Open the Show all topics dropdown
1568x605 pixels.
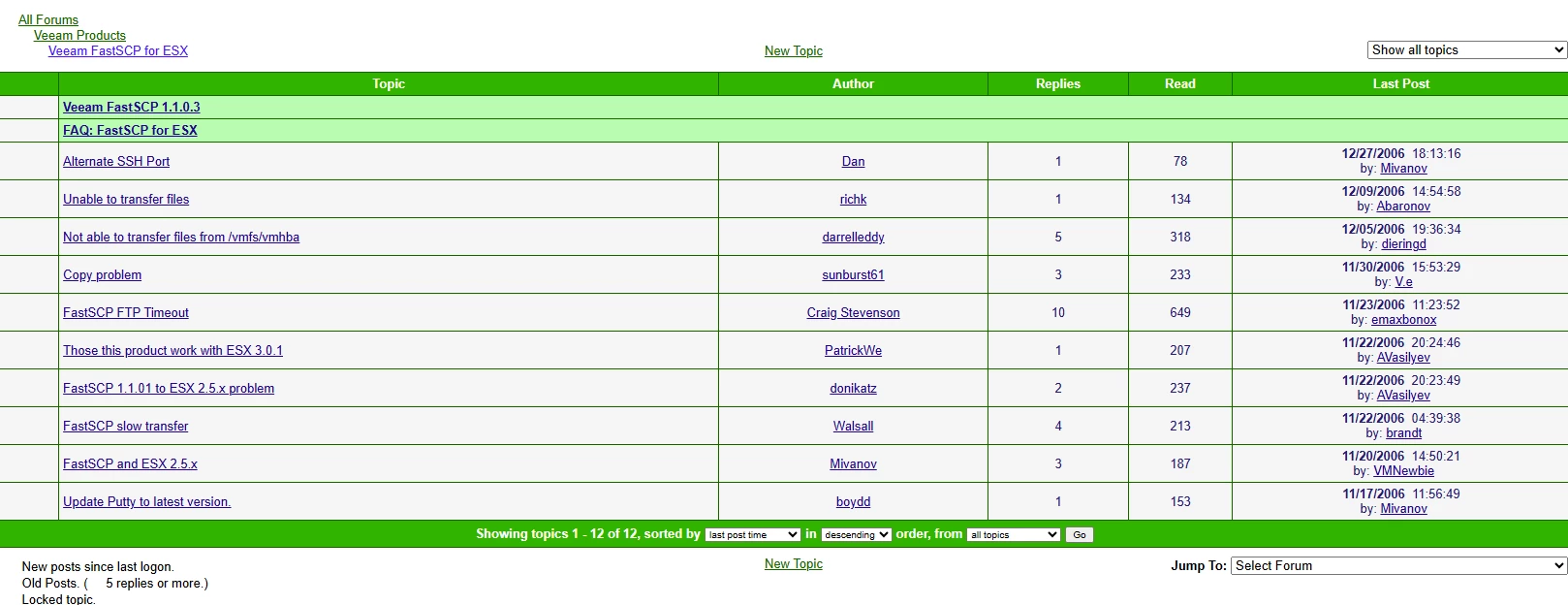point(1467,49)
